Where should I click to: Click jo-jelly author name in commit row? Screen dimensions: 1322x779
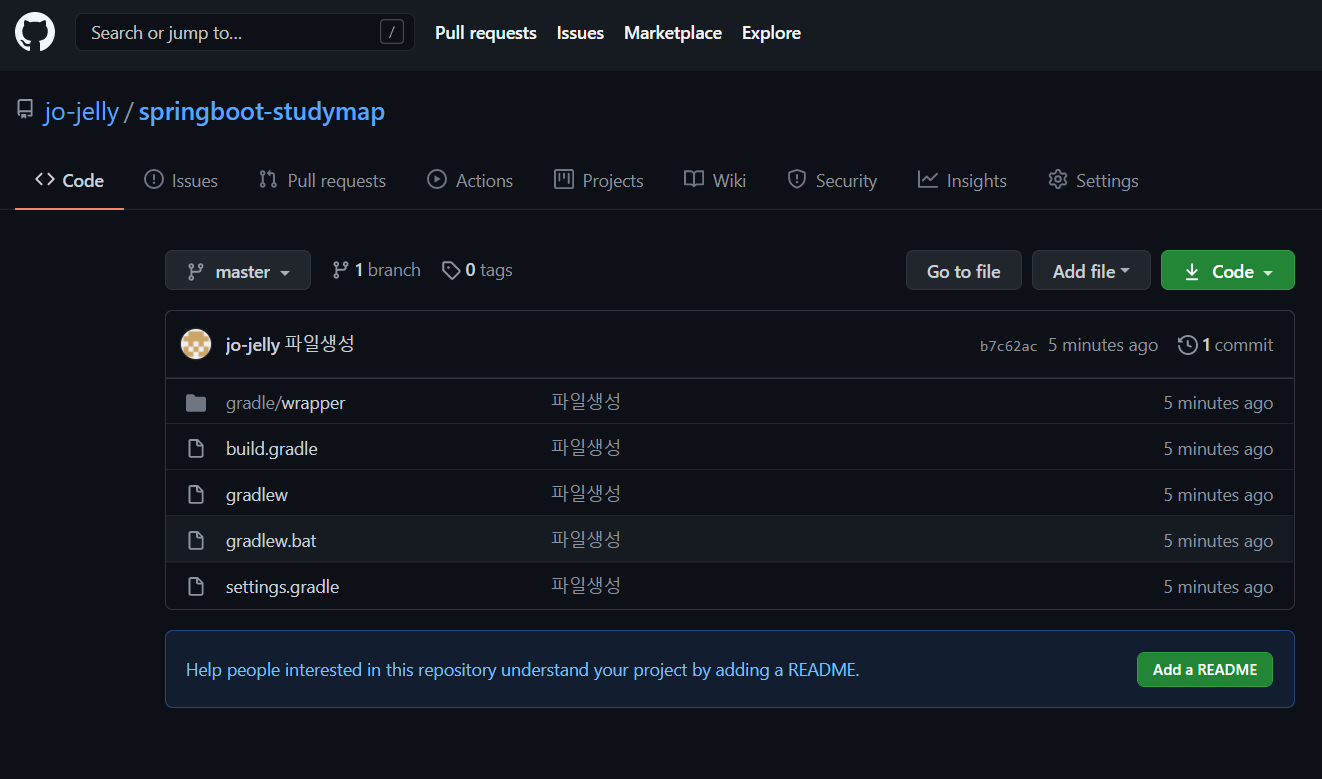pyautogui.click(x=253, y=345)
